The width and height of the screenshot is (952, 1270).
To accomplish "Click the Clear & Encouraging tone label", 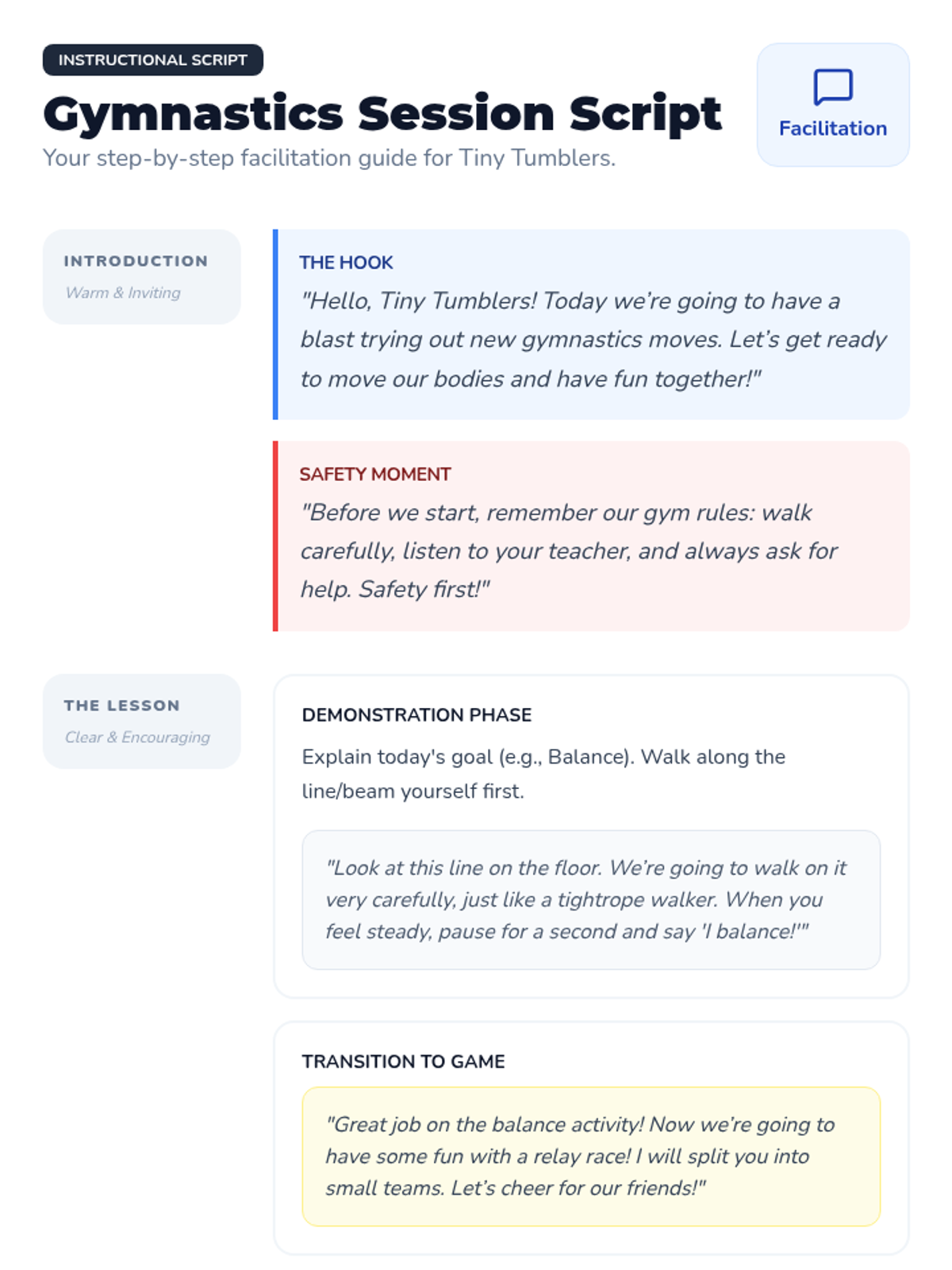I will click(137, 737).
